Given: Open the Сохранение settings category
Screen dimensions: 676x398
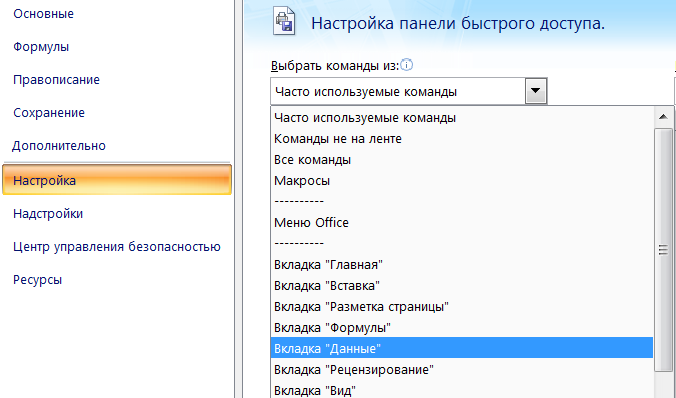Looking at the screenshot, I should (49, 113).
